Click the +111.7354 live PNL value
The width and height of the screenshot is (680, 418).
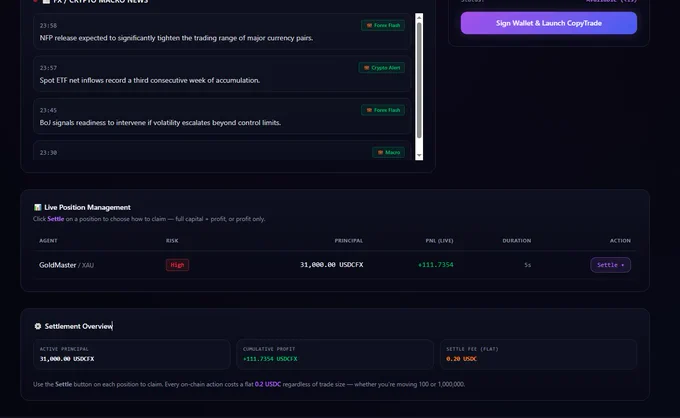435,265
